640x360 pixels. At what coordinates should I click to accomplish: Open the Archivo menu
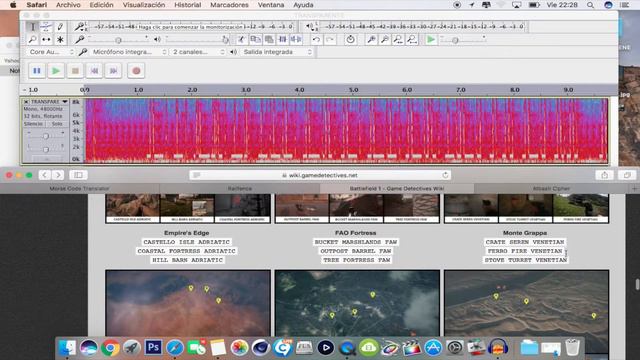tap(68, 5)
